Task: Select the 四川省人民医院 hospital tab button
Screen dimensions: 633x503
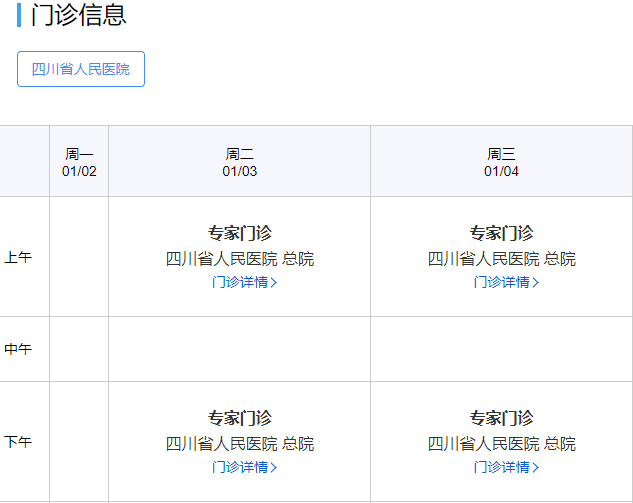Action: 81,69
